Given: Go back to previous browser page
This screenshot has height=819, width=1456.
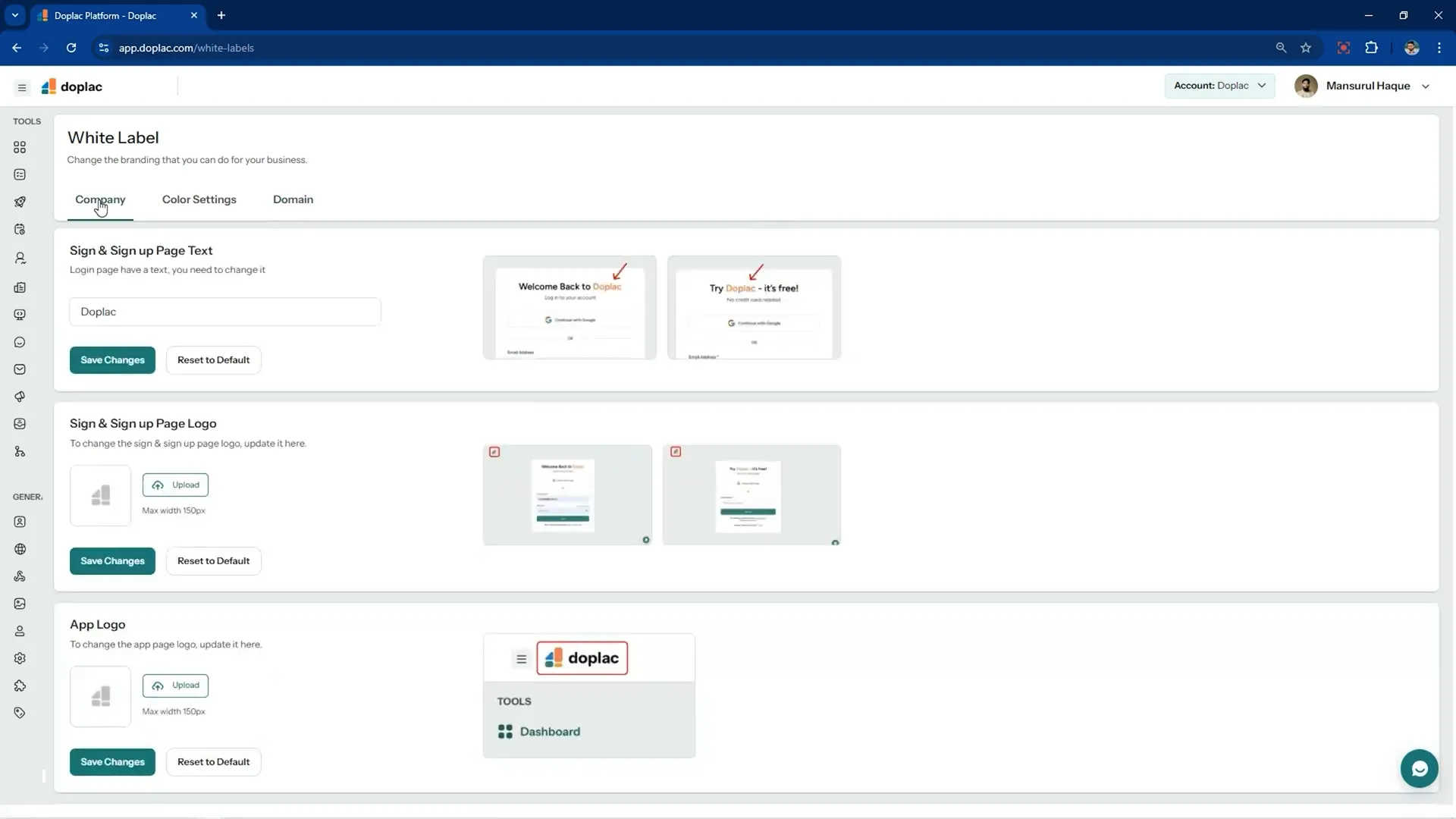Looking at the screenshot, I should 17,48.
